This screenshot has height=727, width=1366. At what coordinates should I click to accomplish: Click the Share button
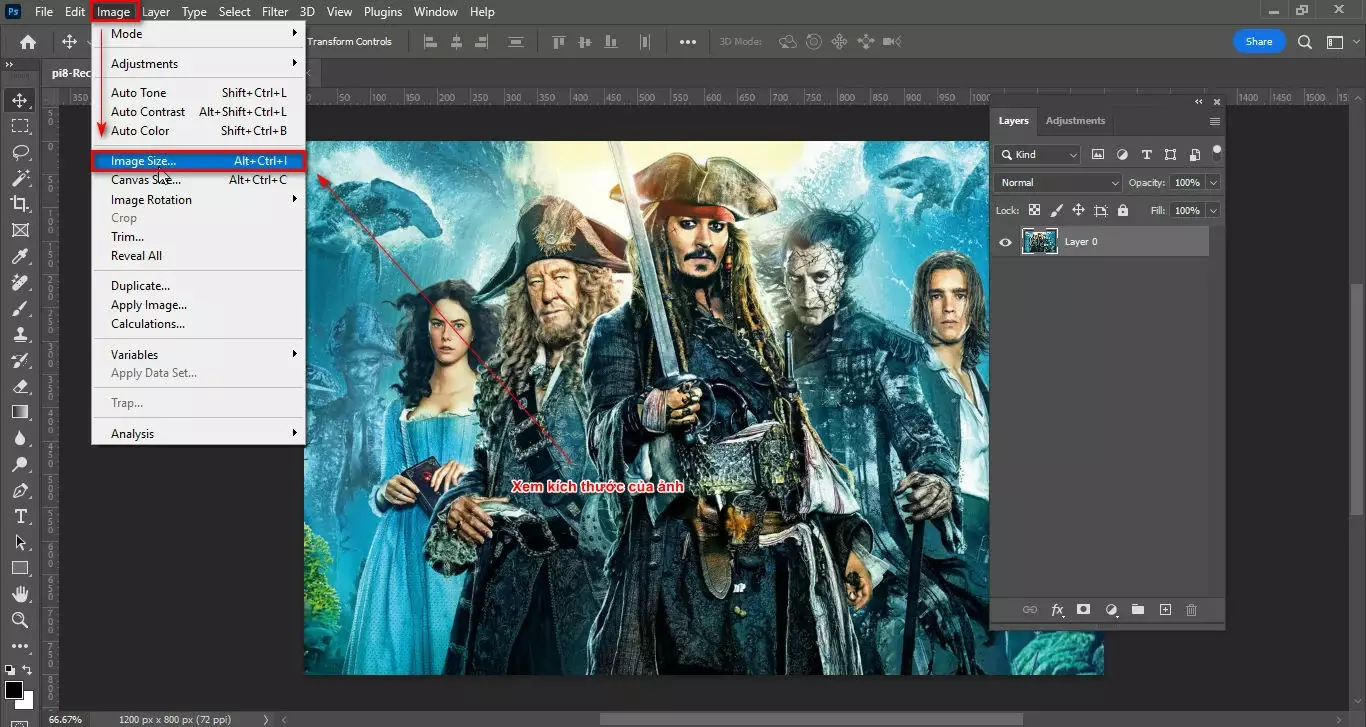click(x=1258, y=41)
